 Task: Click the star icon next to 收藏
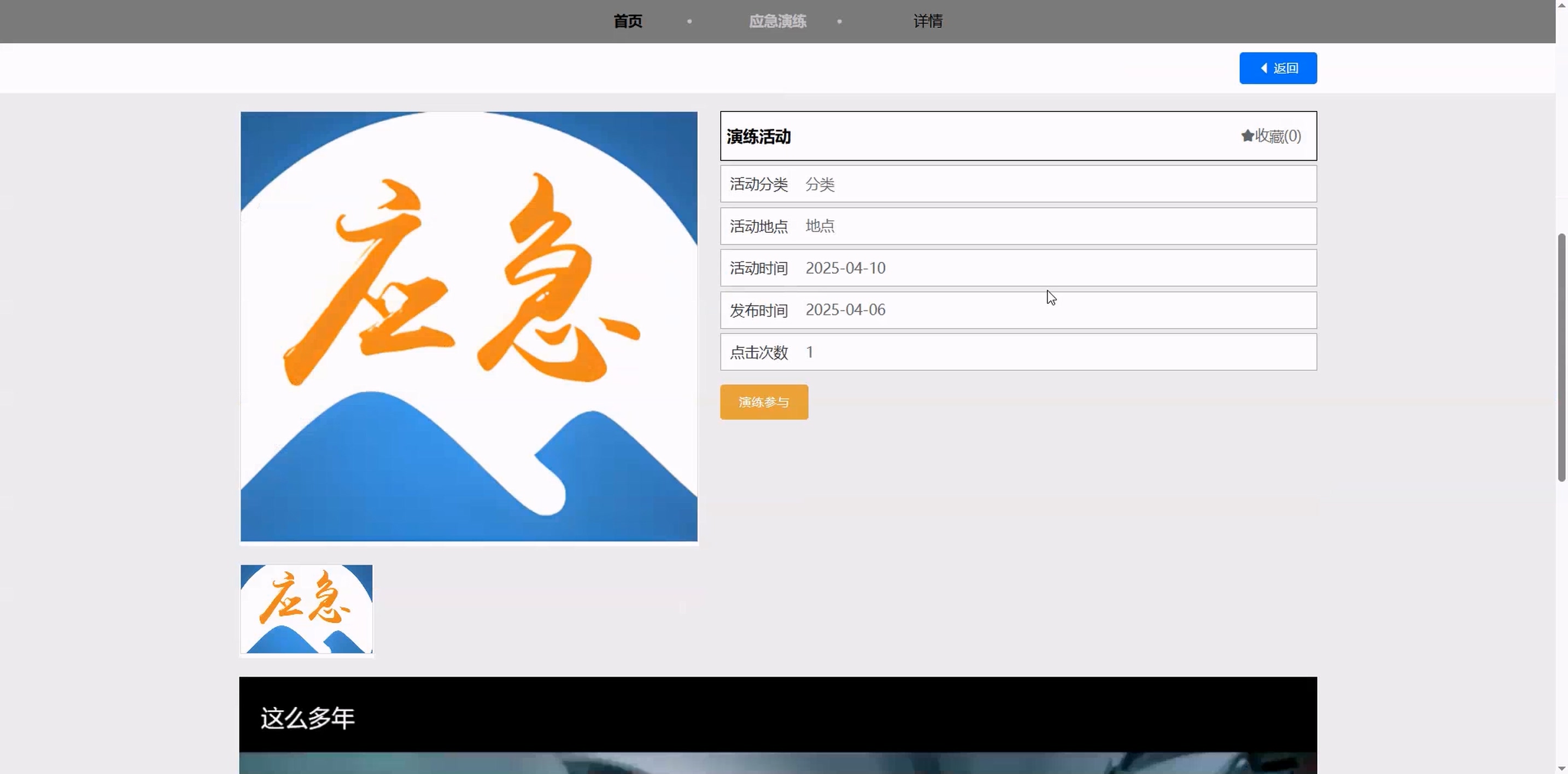(x=1247, y=136)
